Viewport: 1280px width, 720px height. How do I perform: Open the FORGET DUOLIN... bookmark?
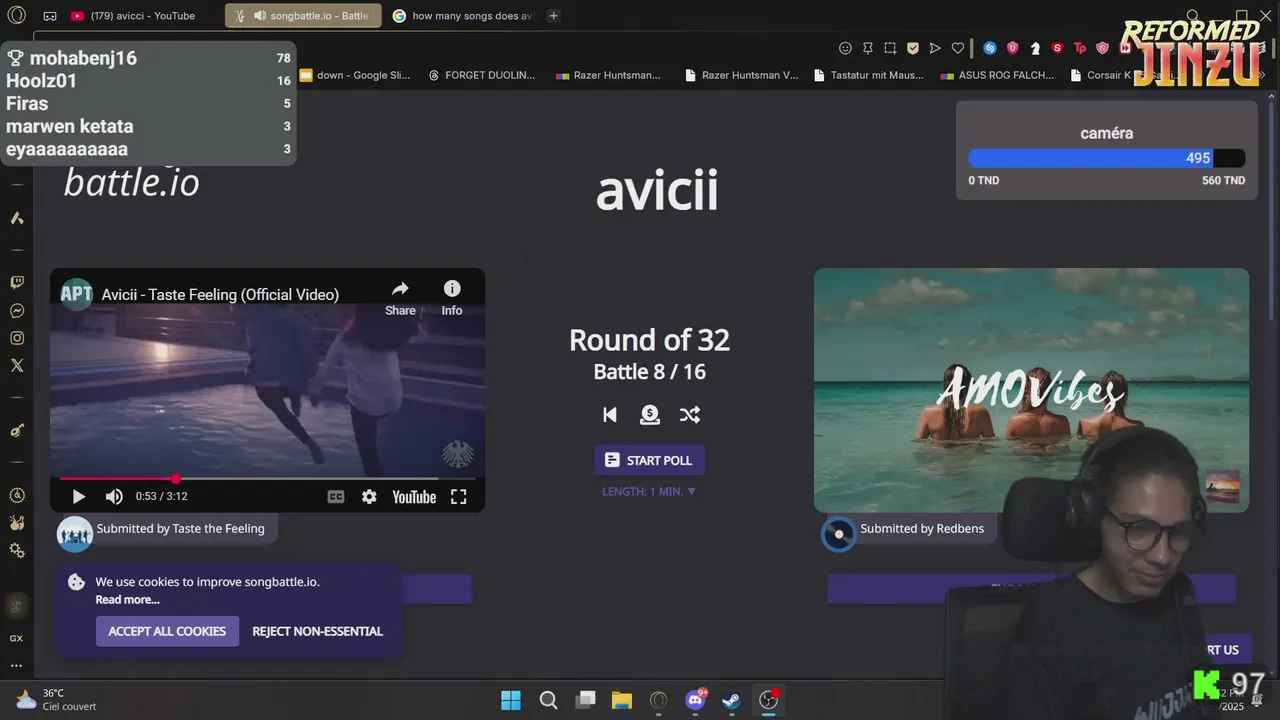[x=481, y=75]
